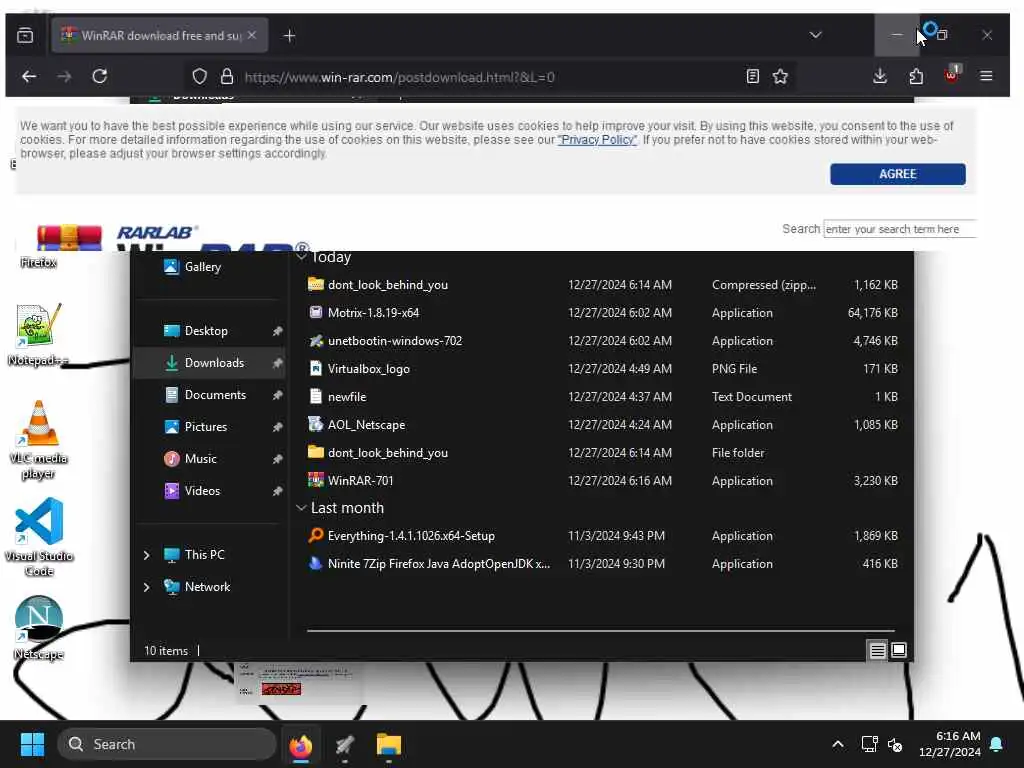Open the Firefox downloads panel
The height and width of the screenshot is (768, 1024).
(880, 76)
